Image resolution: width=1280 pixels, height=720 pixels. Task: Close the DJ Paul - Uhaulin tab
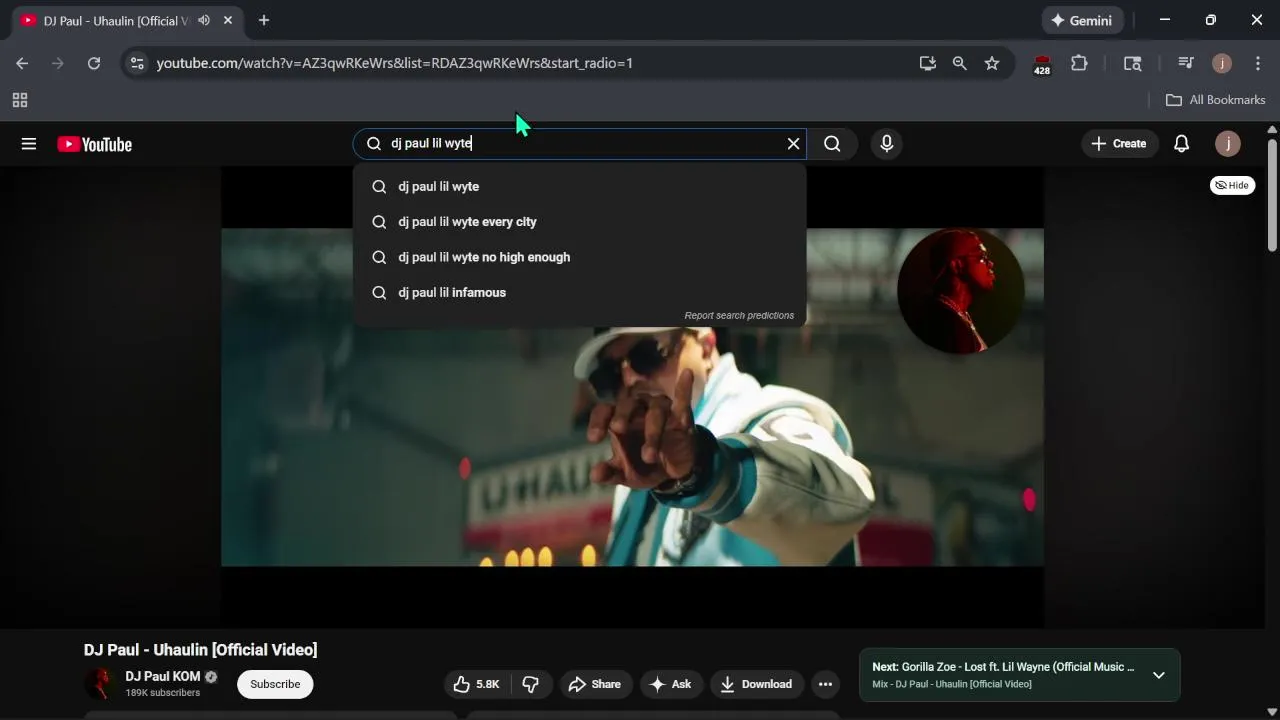point(228,20)
